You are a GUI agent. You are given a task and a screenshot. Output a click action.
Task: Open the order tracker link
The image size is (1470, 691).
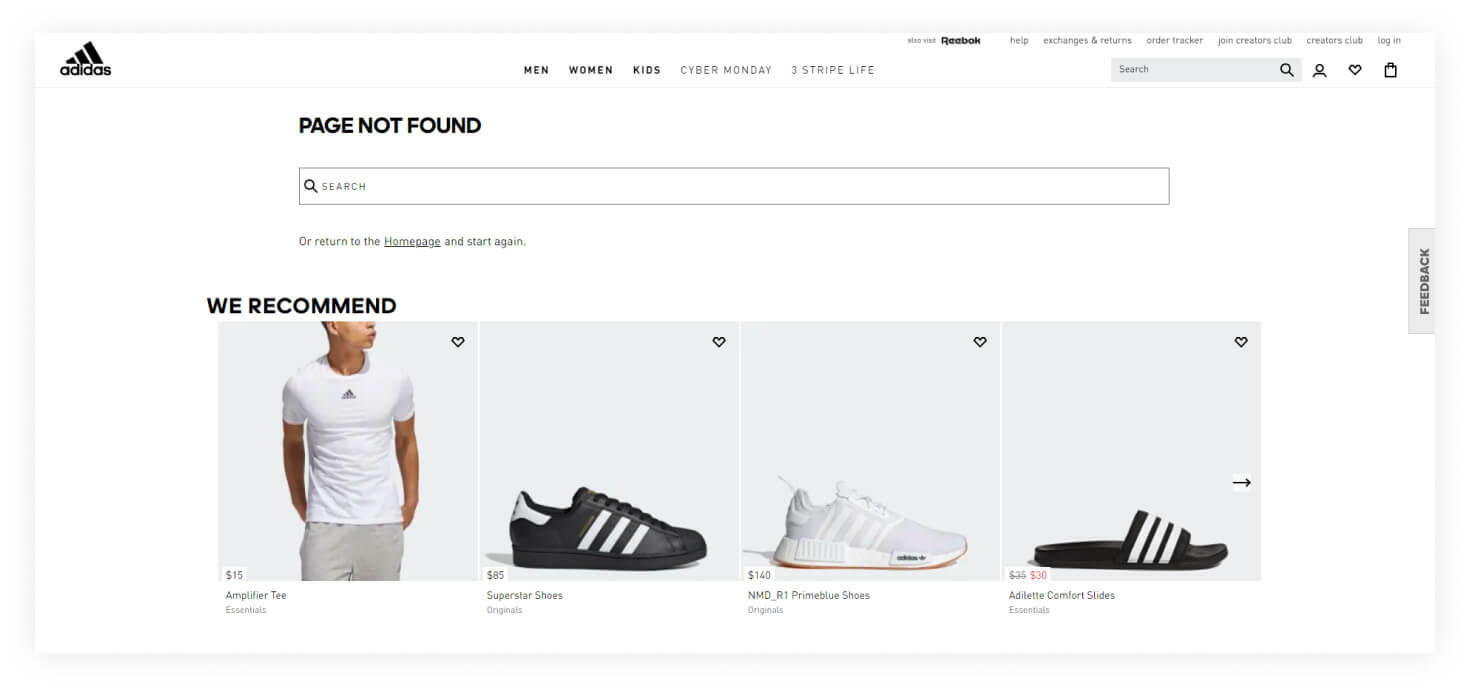1174,41
